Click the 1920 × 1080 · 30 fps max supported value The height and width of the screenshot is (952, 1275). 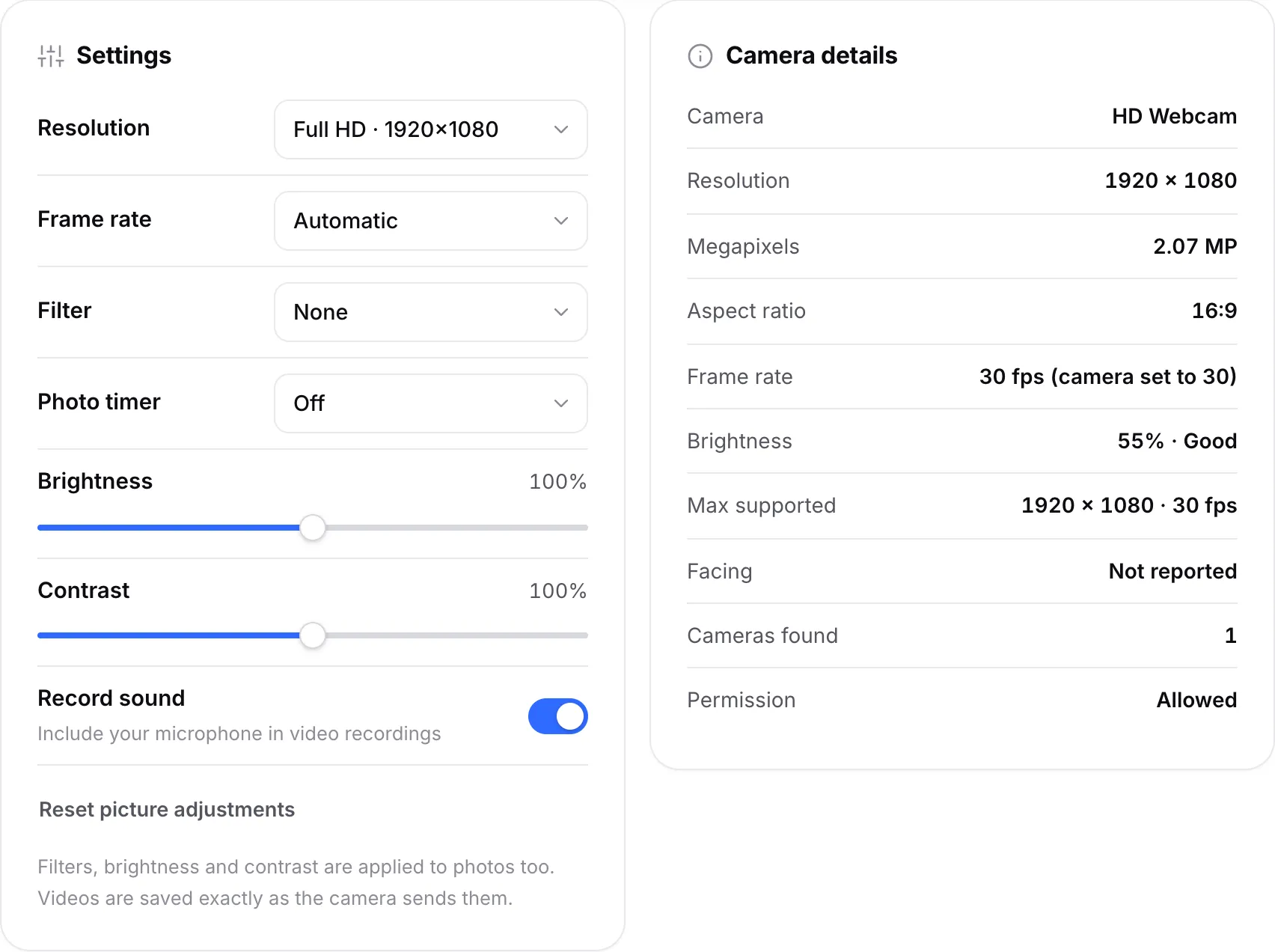(x=1129, y=505)
